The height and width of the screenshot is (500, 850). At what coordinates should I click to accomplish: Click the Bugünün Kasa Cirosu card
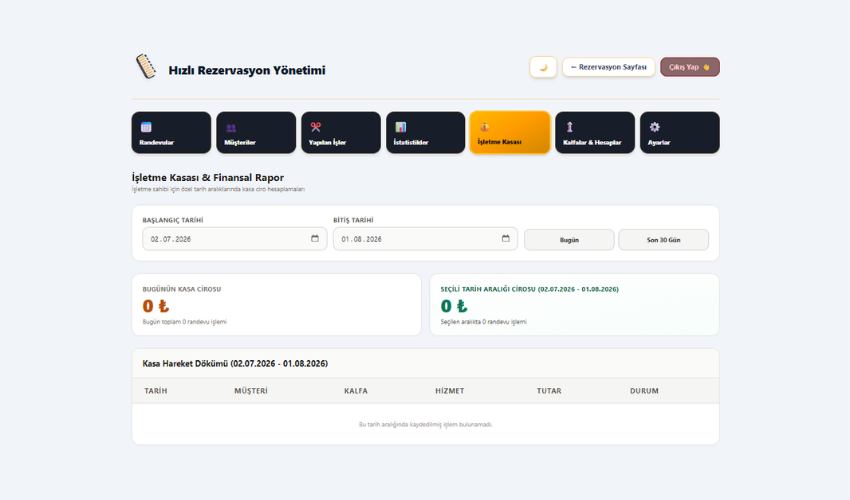coord(276,305)
